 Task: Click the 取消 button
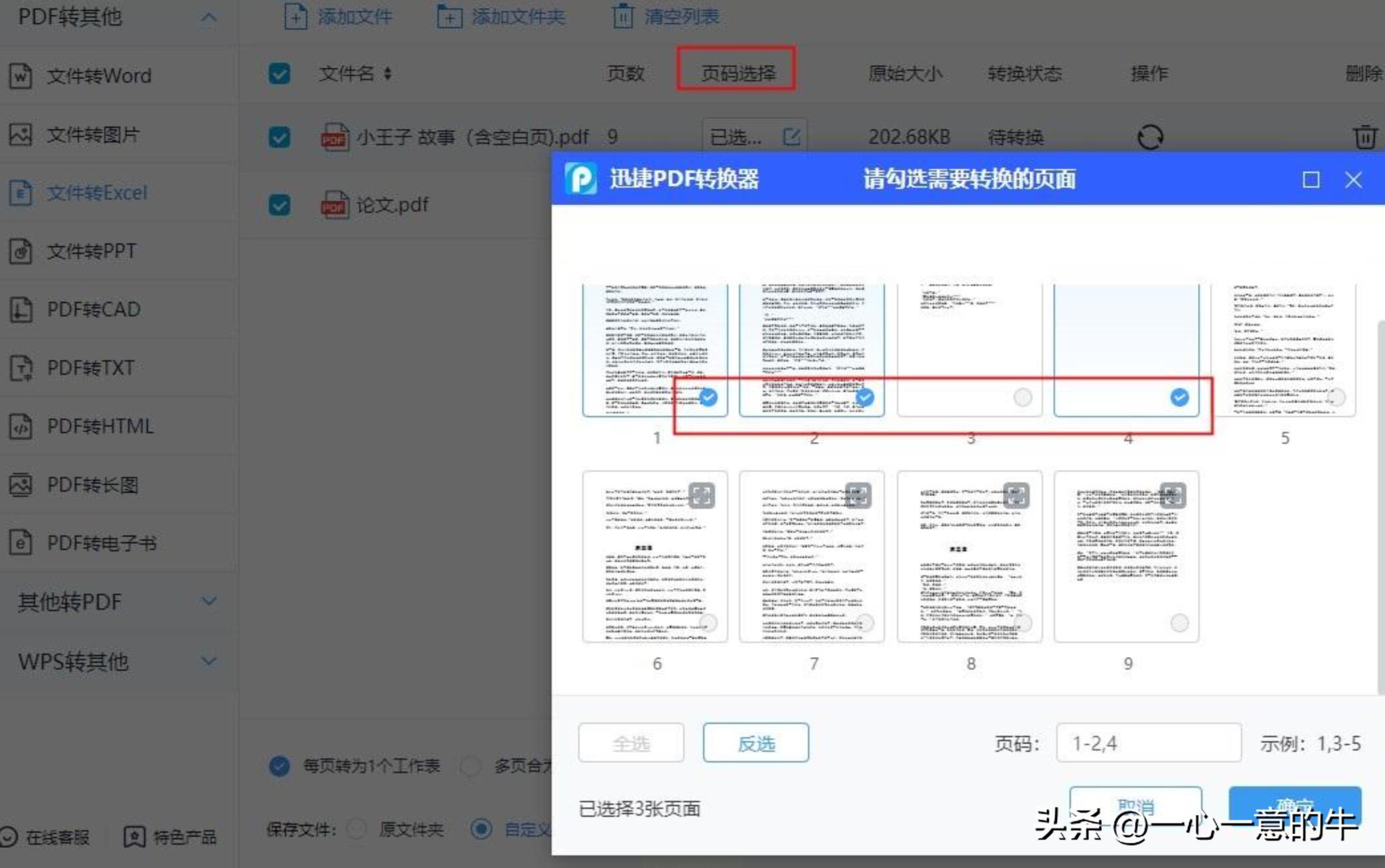(x=1135, y=806)
